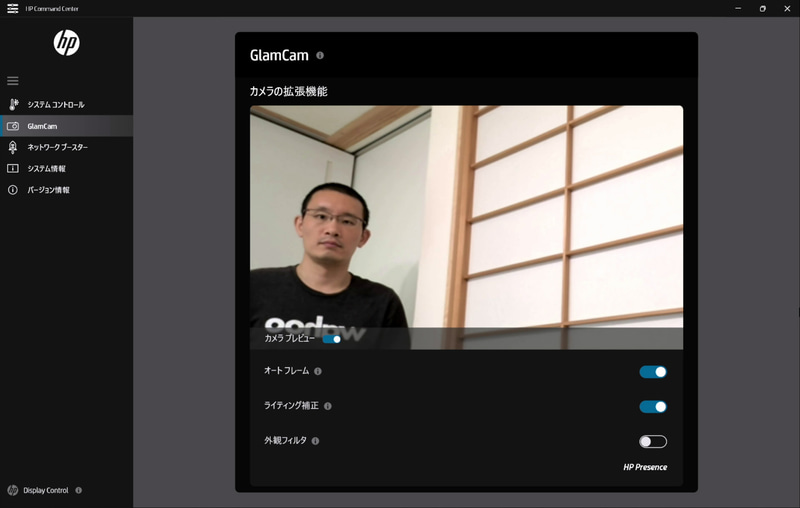The height and width of the screenshot is (508, 800).
Task: Open バージョン情報 page
Action: tap(66, 190)
